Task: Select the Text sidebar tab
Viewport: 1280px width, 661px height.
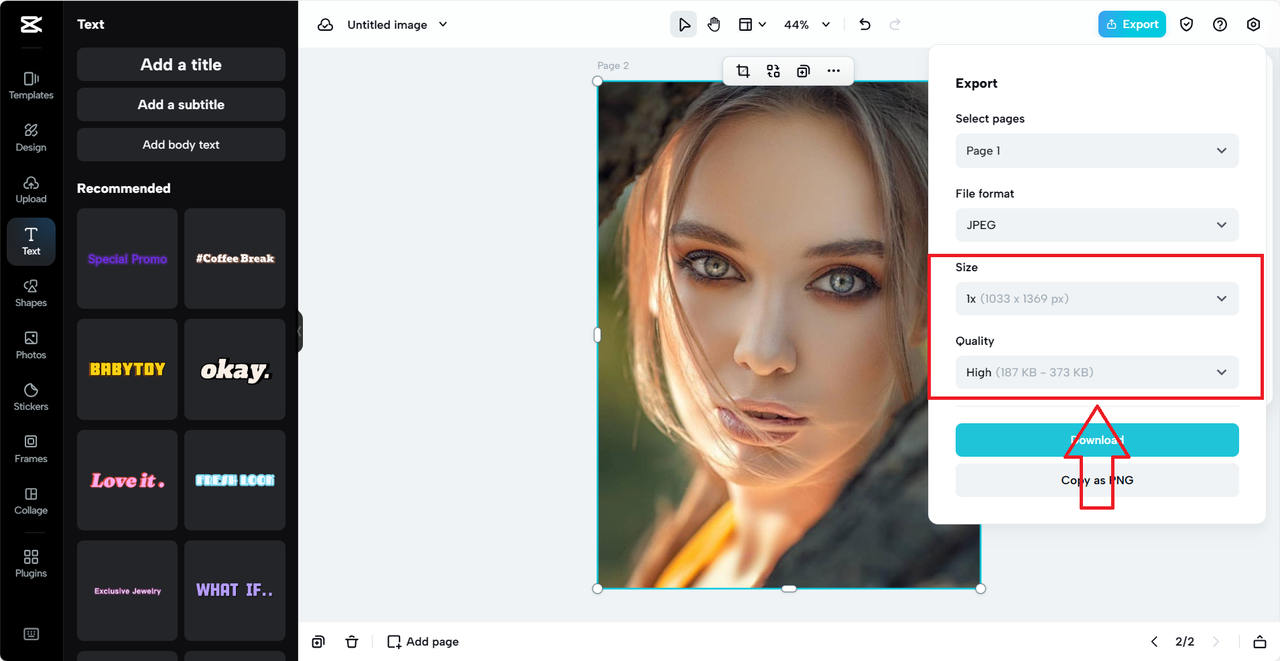Action: click(31, 241)
